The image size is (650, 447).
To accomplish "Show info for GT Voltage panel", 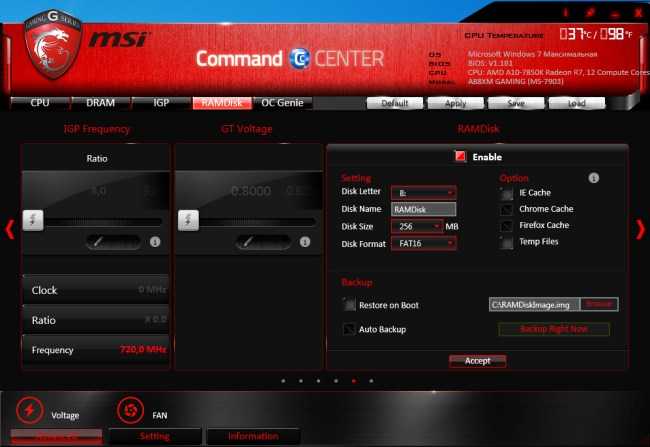I will tap(305, 242).
